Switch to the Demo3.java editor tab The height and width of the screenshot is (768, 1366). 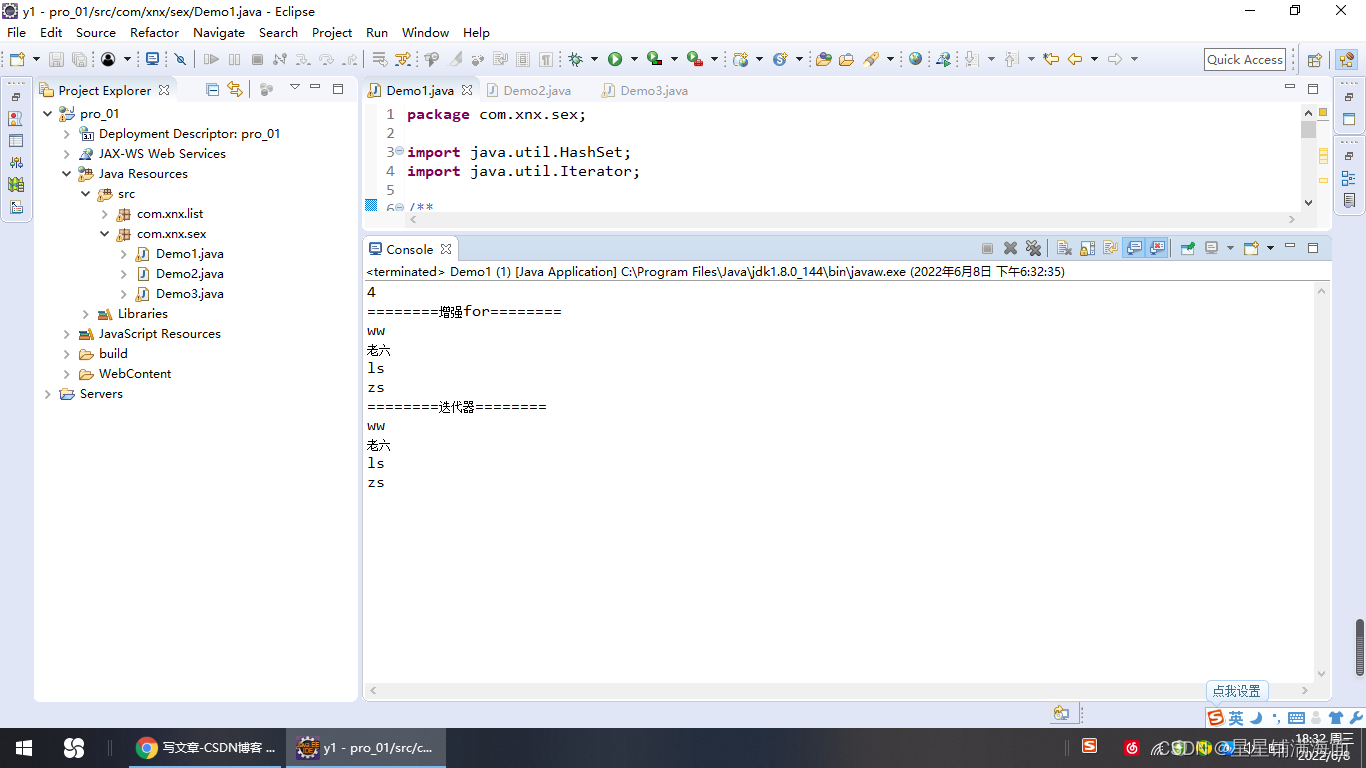point(645,90)
